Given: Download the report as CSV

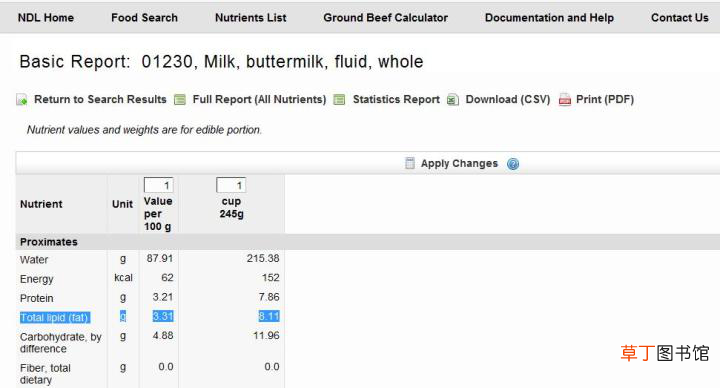Looking at the screenshot, I should pos(507,99).
